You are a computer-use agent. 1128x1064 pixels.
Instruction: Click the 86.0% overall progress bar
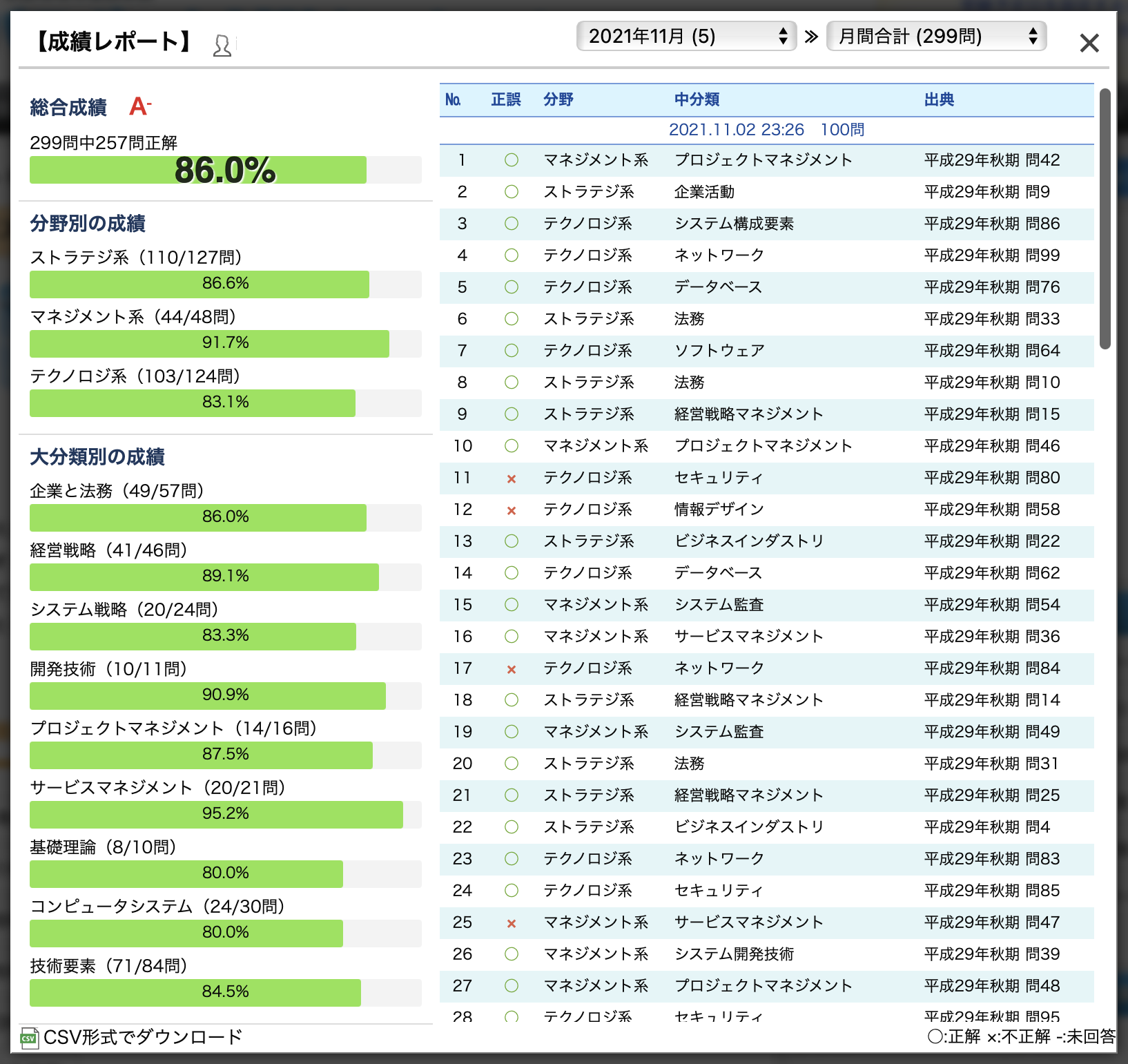(x=225, y=170)
